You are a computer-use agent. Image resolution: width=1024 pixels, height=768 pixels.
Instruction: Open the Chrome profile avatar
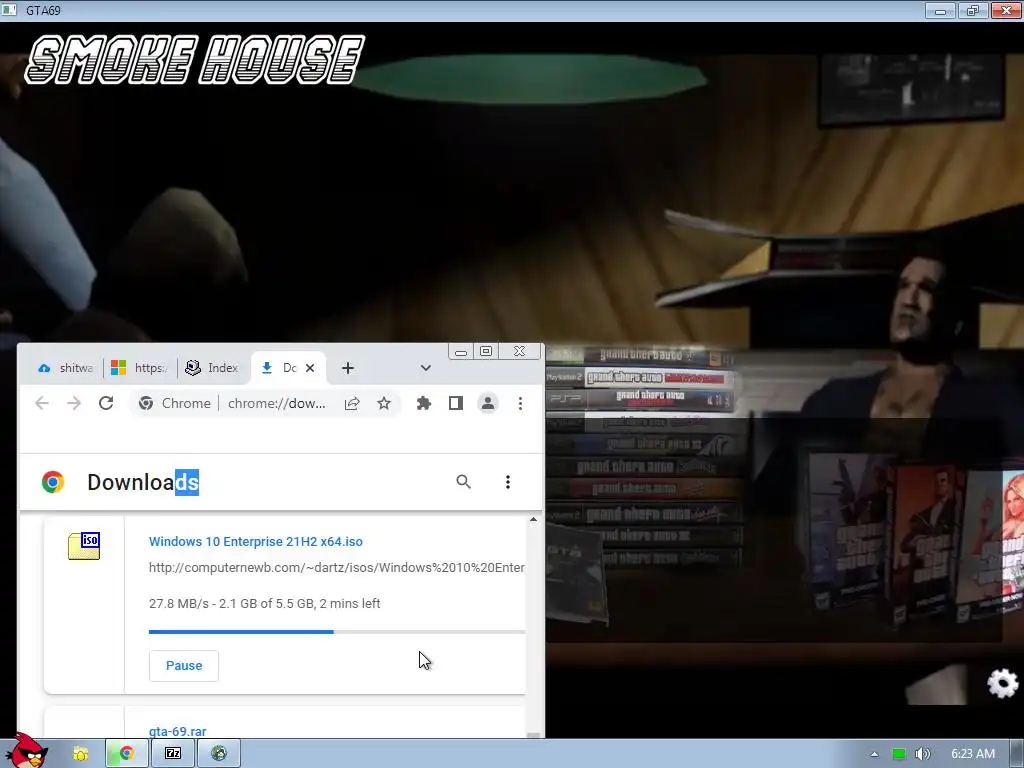[488, 404]
